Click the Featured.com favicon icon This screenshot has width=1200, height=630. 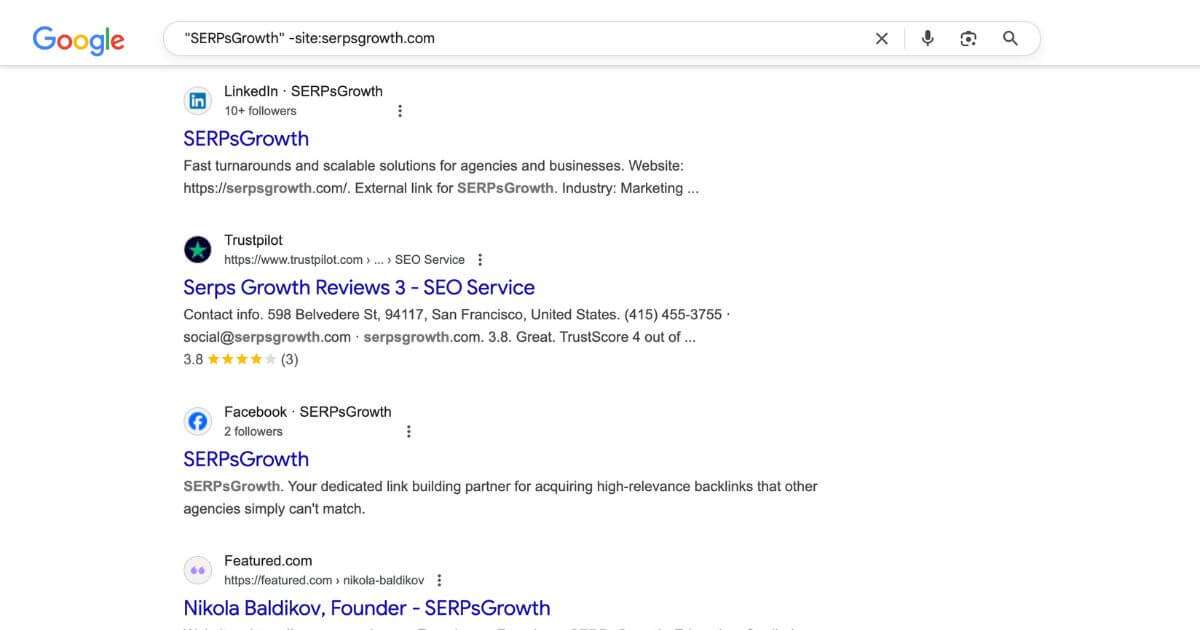click(x=197, y=569)
